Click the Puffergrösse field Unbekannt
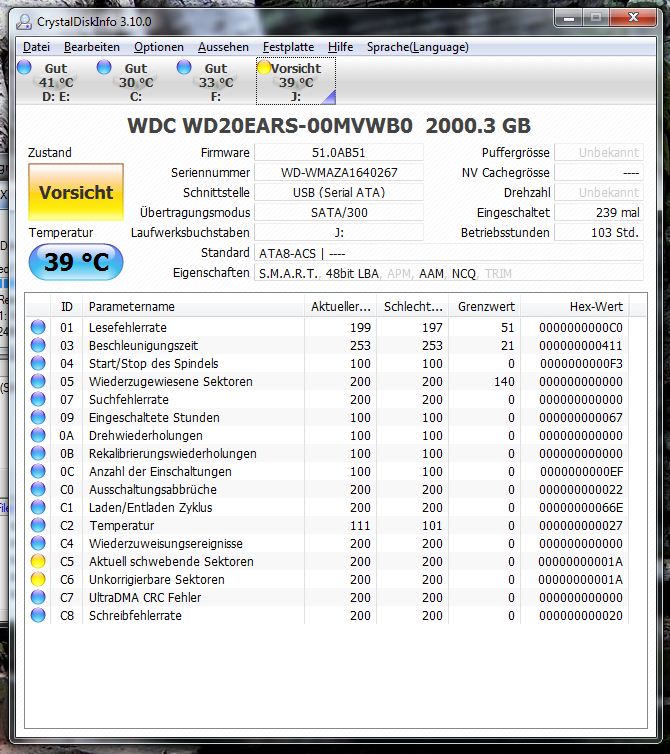670x754 pixels. [x=599, y=152]
